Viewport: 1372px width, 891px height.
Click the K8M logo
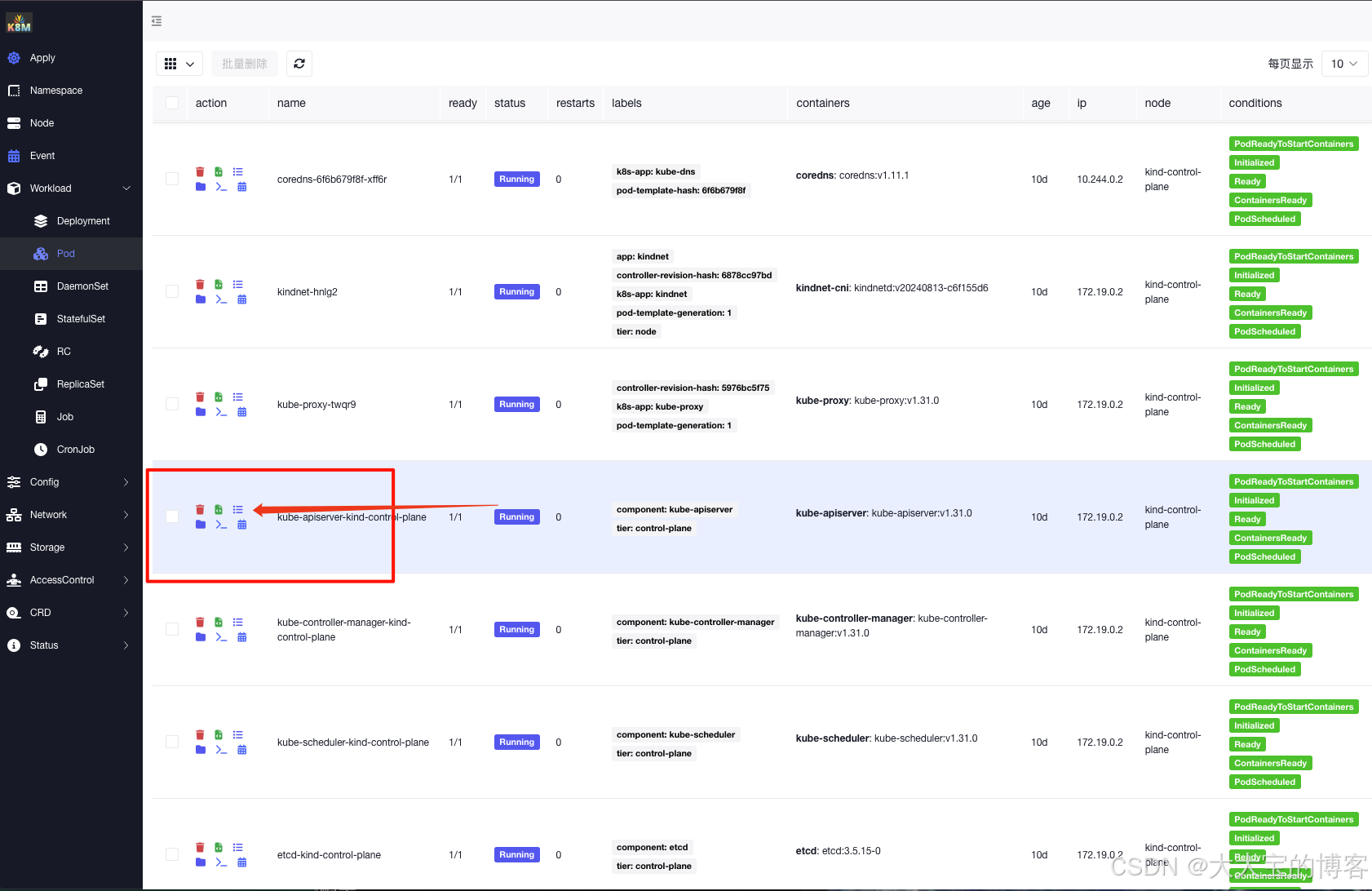19,22
